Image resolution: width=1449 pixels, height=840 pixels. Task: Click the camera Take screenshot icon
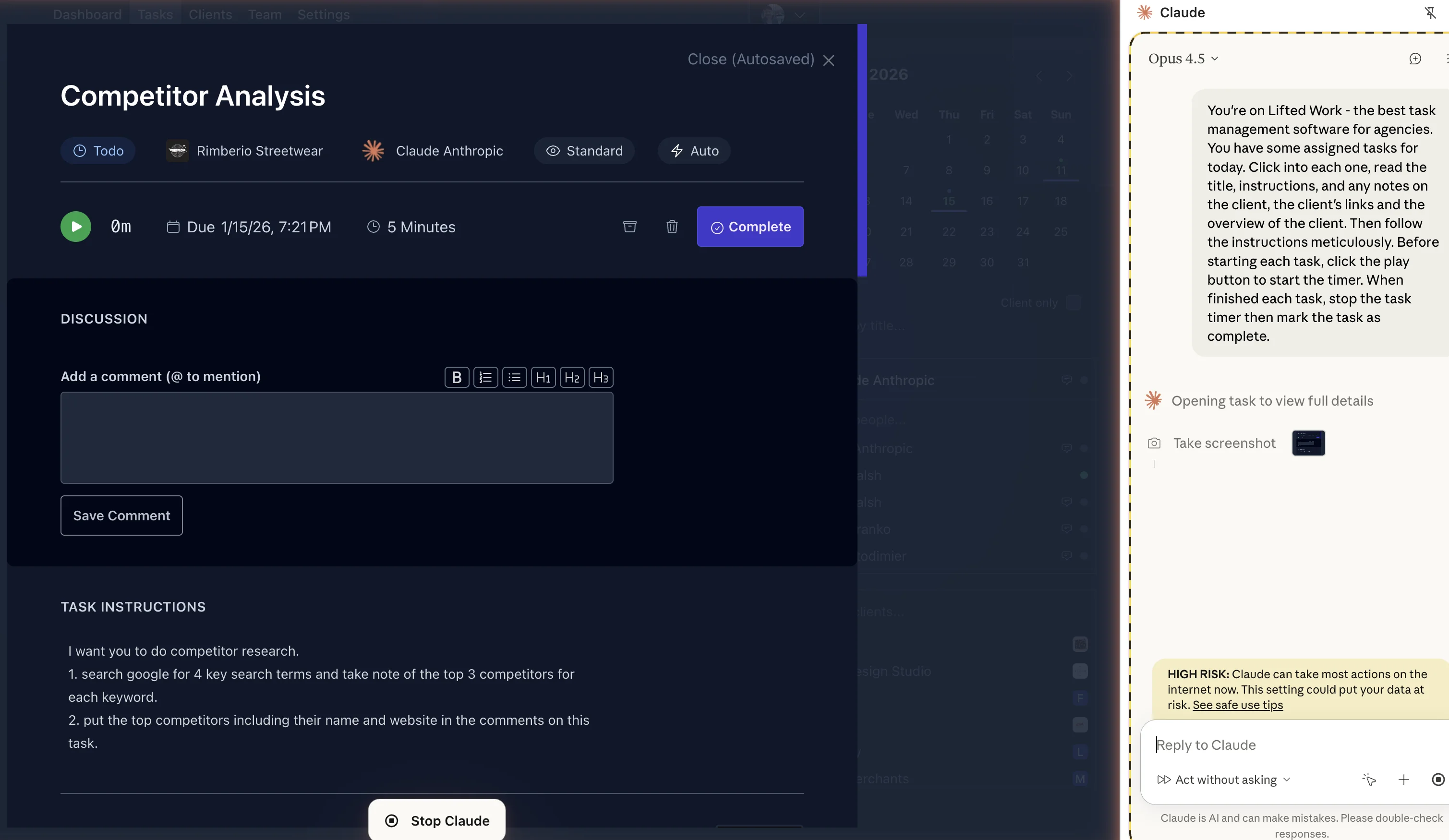click(x=1153, y=444)
